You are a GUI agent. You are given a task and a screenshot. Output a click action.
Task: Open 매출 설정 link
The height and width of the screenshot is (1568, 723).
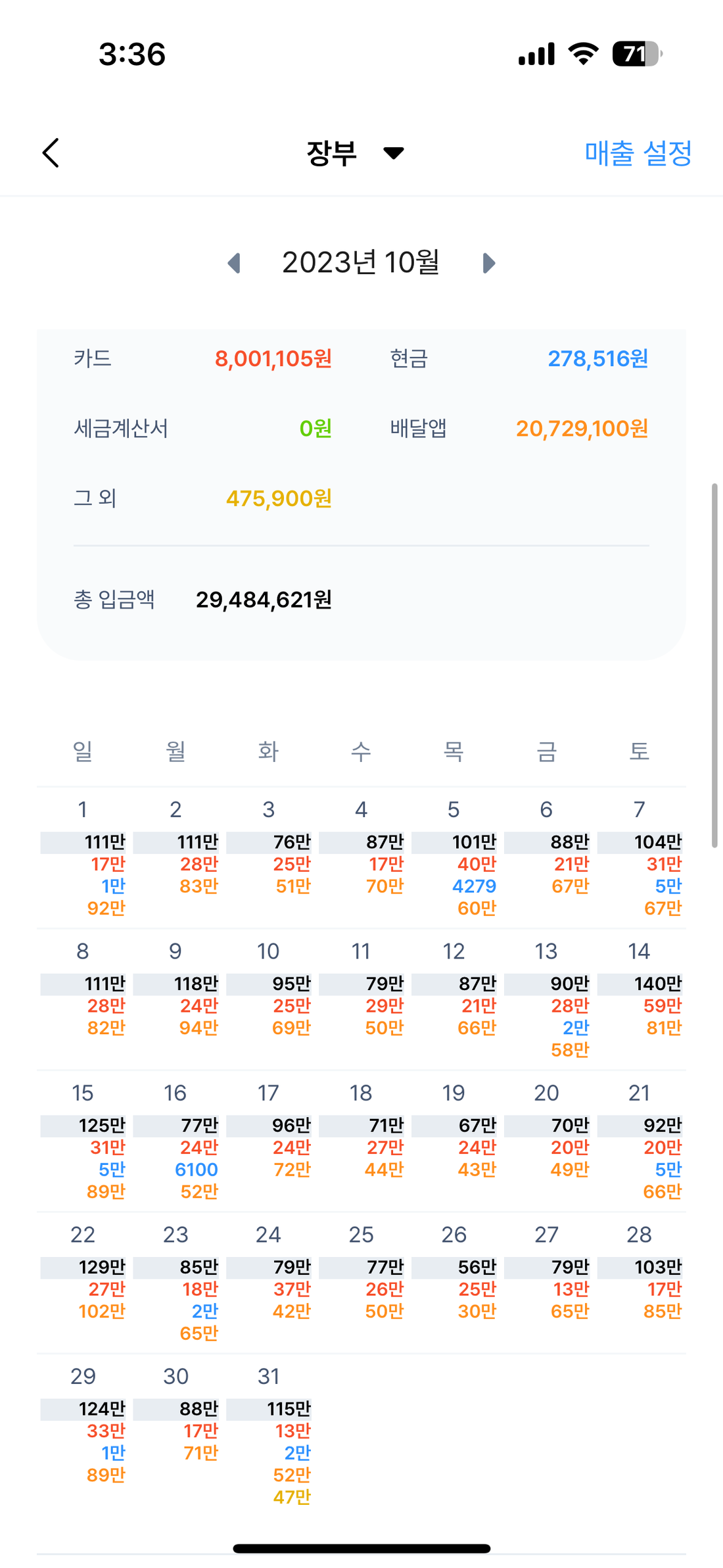pos(638,153)
